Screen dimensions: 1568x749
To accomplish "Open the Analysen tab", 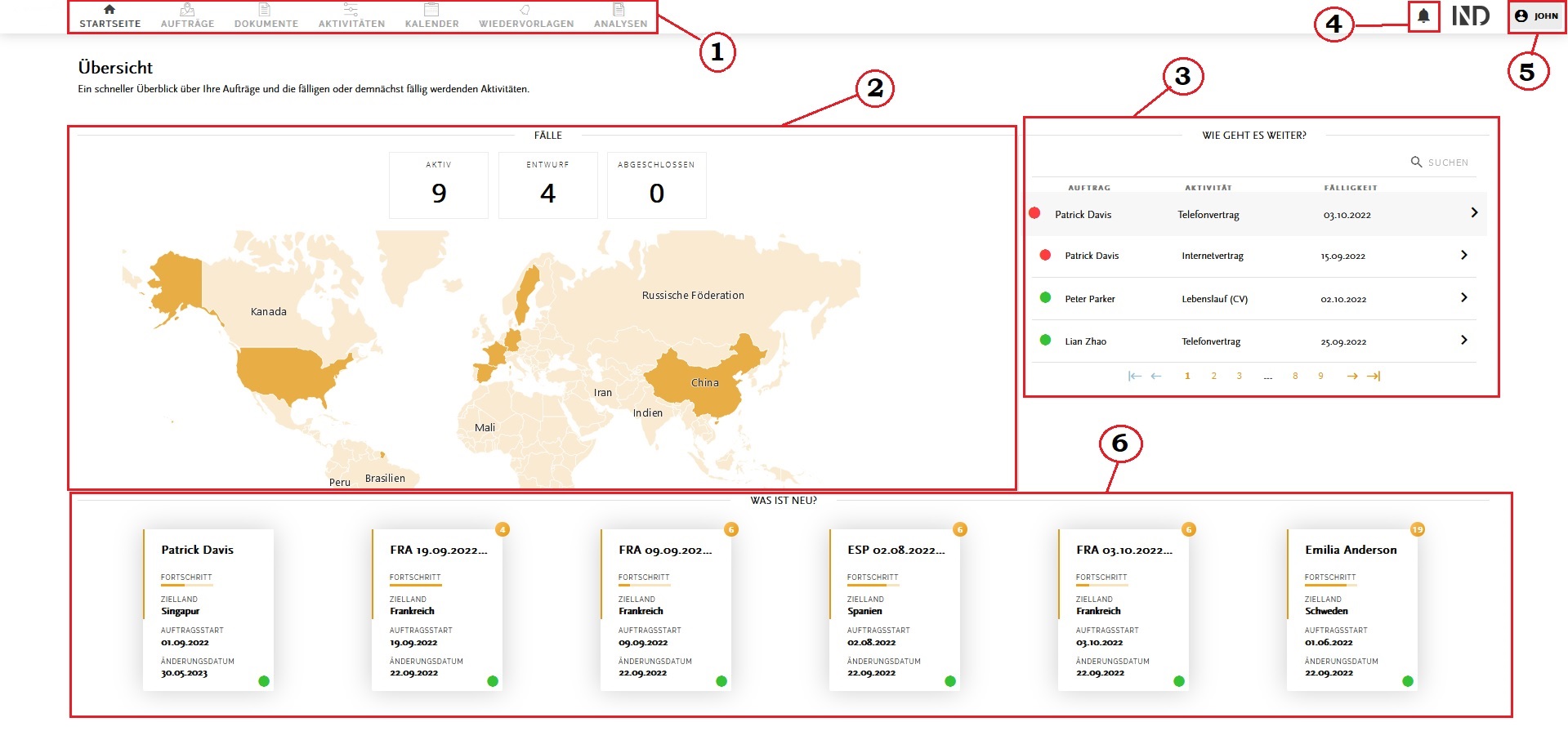I will 620,16.
